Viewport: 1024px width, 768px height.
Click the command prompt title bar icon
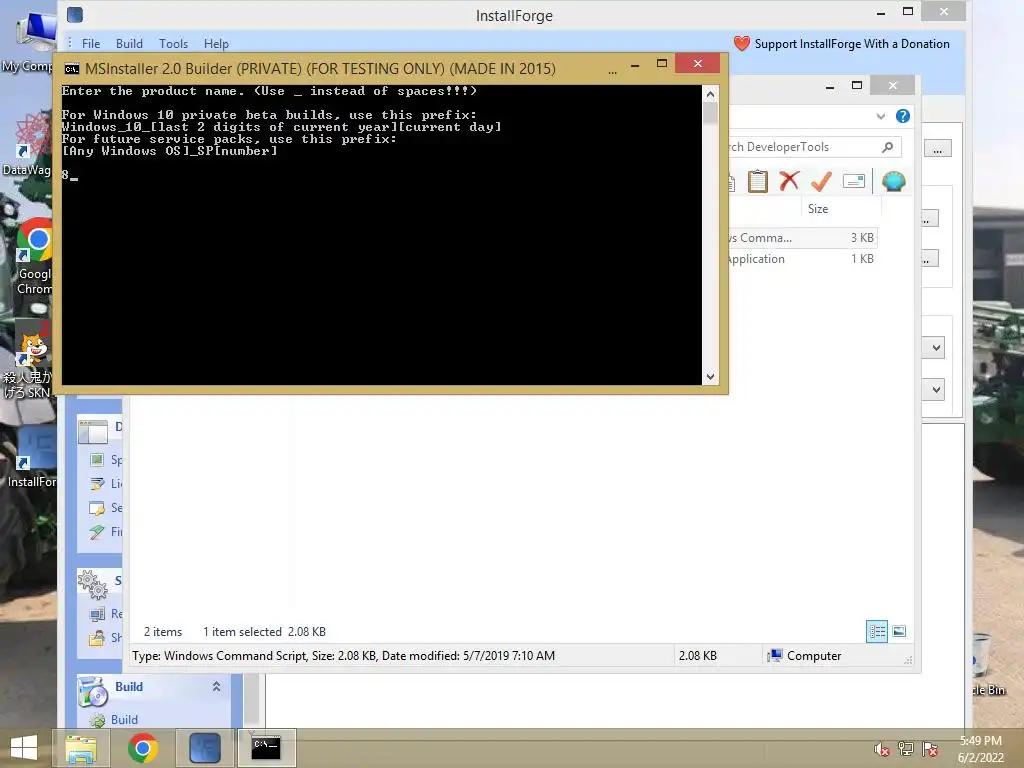[x=72, y=69]
